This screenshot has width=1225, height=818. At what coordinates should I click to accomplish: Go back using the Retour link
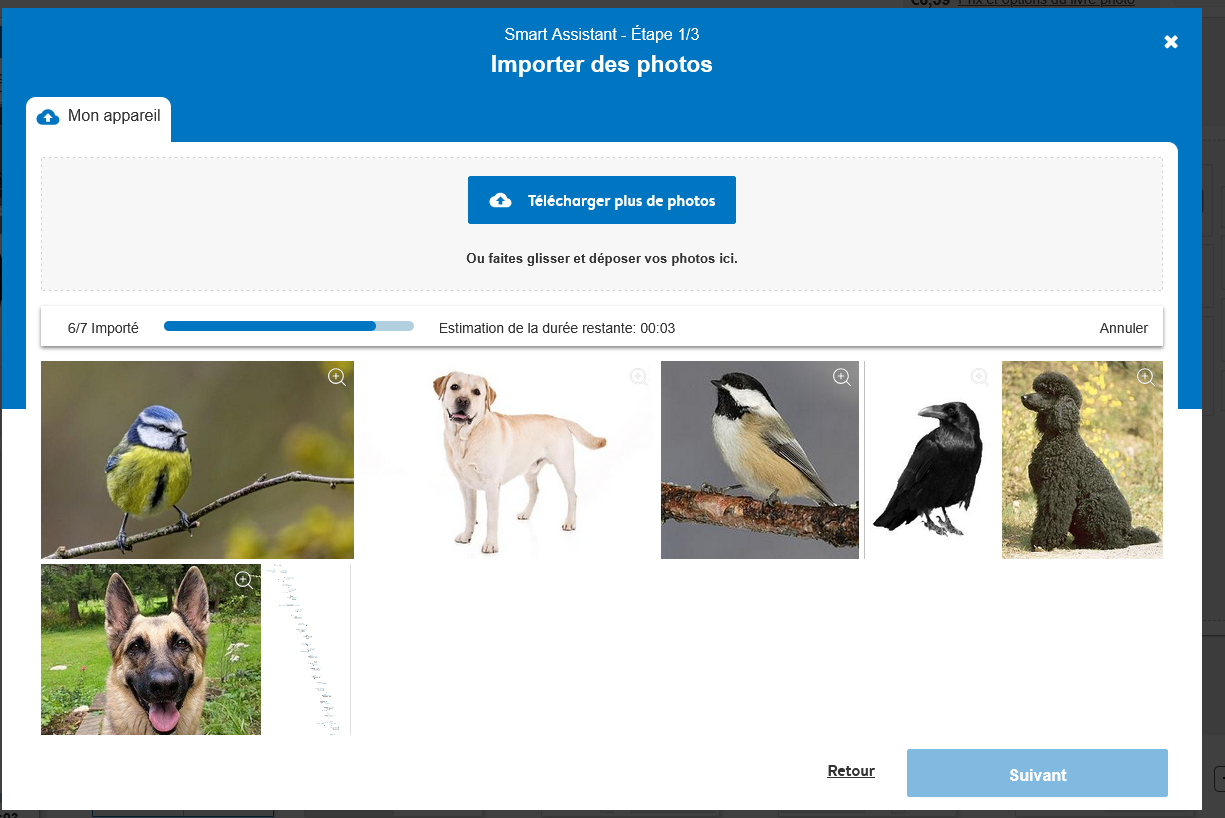click(851, 771)
